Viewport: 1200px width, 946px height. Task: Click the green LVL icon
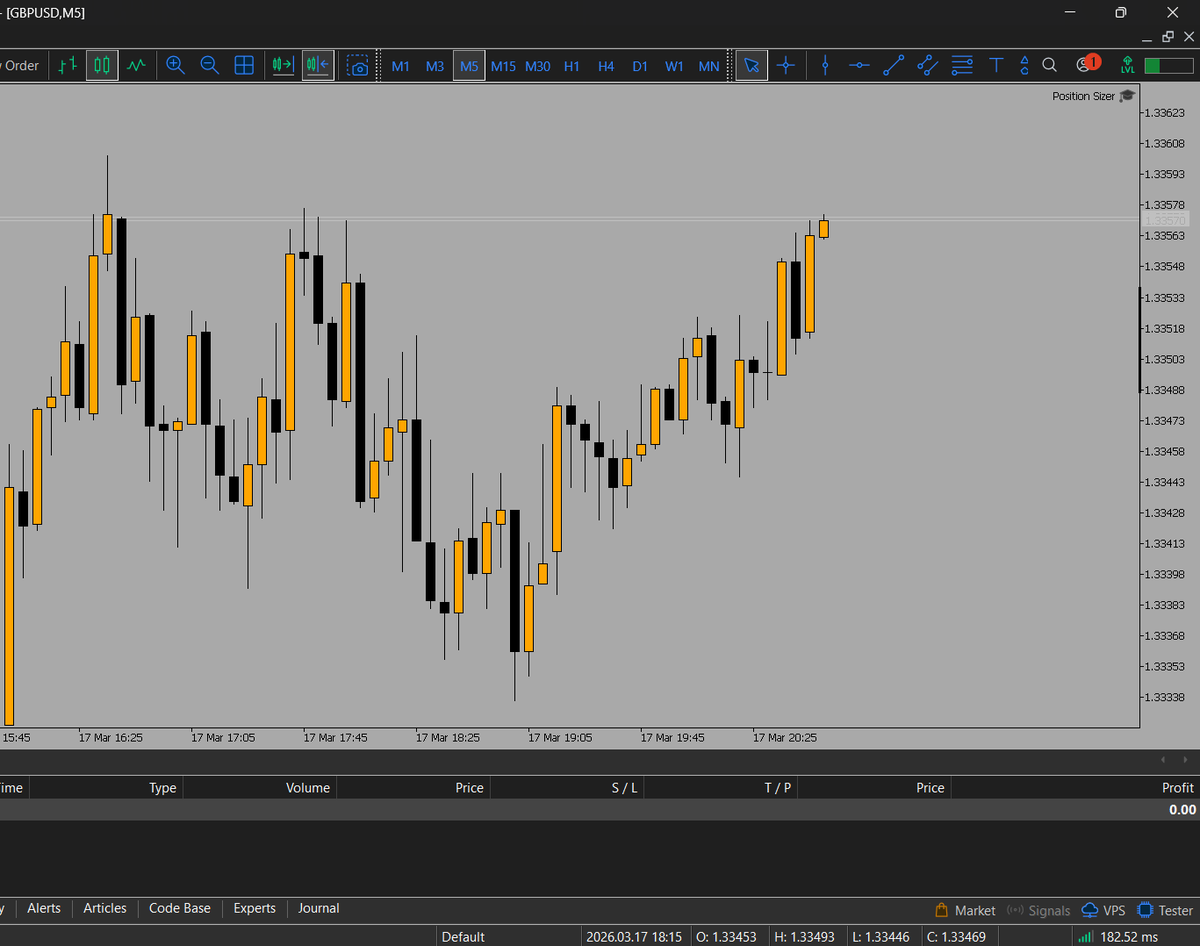pyautogui.click(x=1128, y=66)
